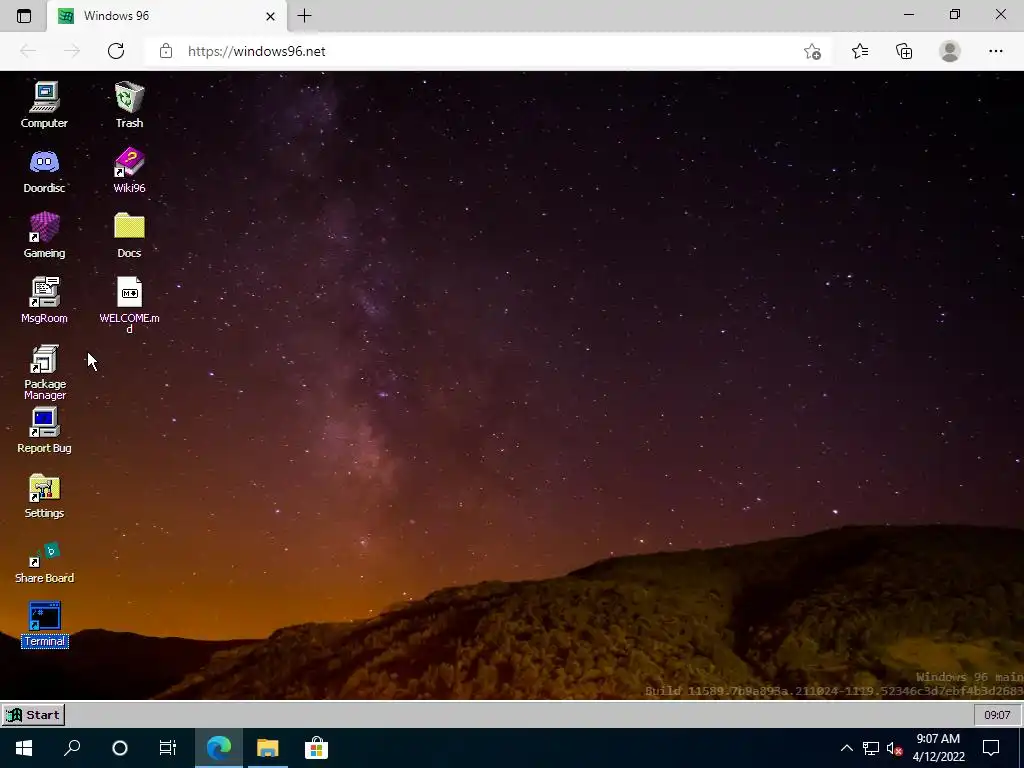
Task: Click the Windows 96 taskbar clock 09:07
Action: pyautogui.click(x=997, y=715)
